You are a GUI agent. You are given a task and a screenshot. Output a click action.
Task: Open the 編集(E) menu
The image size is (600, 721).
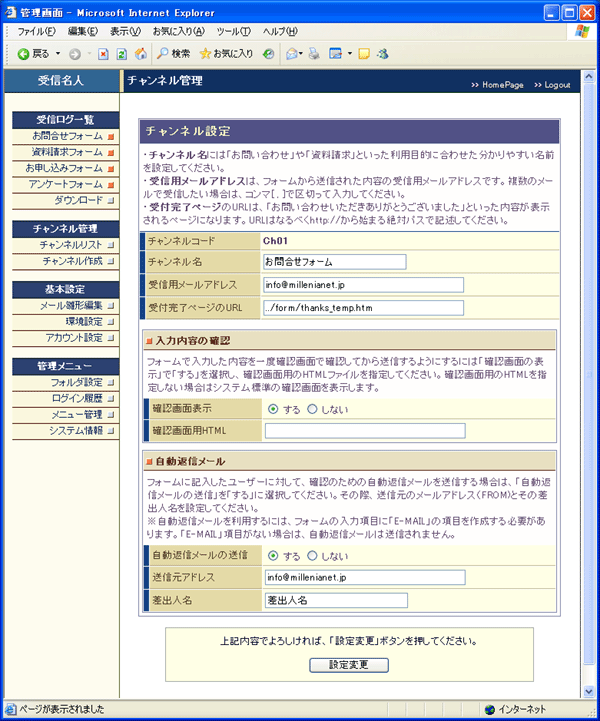pos(83,31)
